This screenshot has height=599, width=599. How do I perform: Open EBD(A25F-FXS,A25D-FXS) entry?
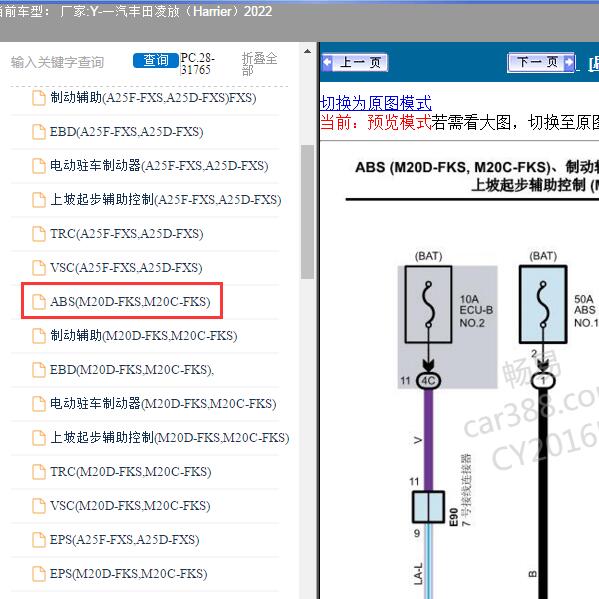click(126, 132)
